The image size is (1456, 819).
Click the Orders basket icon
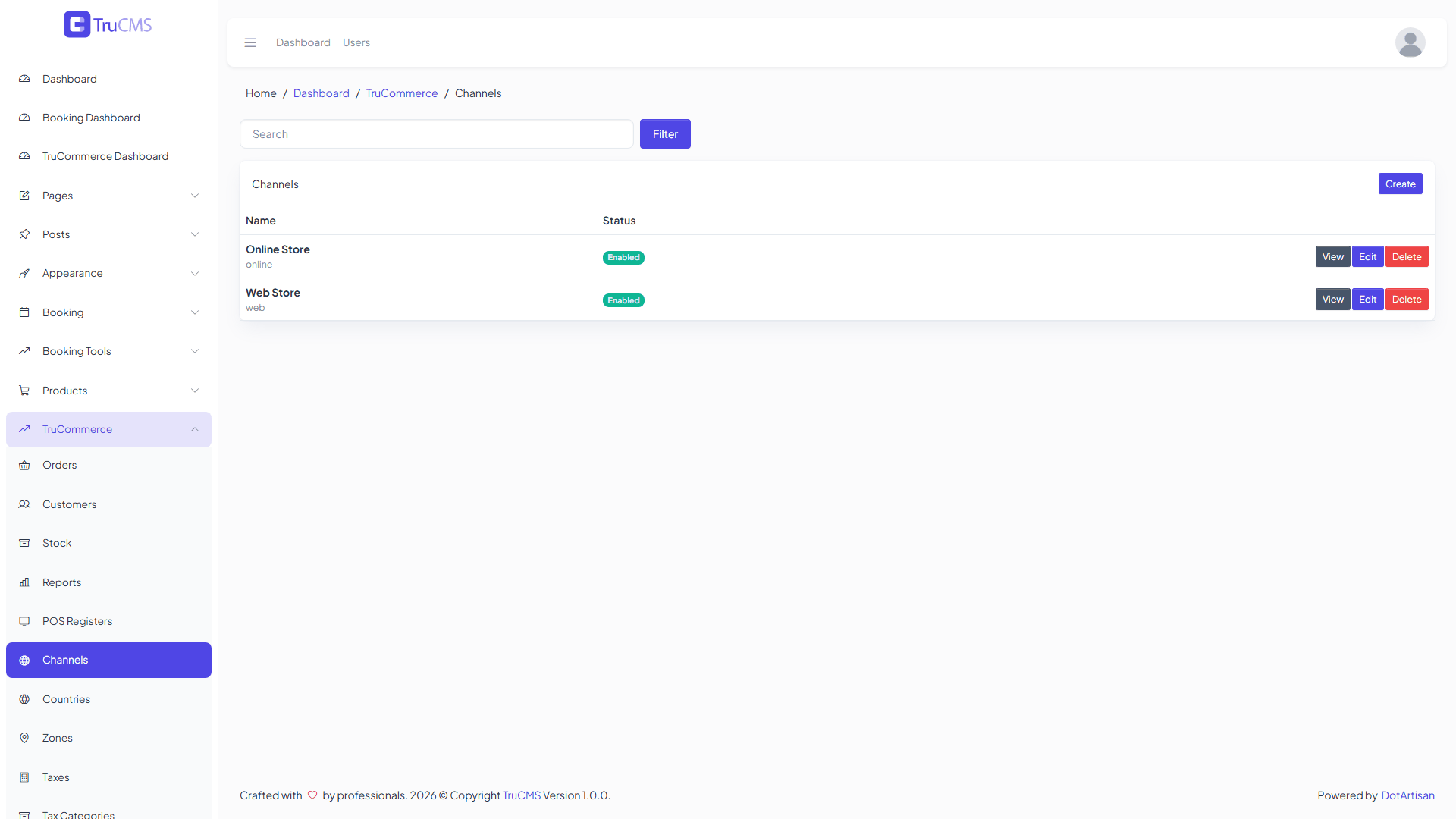click(24, 465)
